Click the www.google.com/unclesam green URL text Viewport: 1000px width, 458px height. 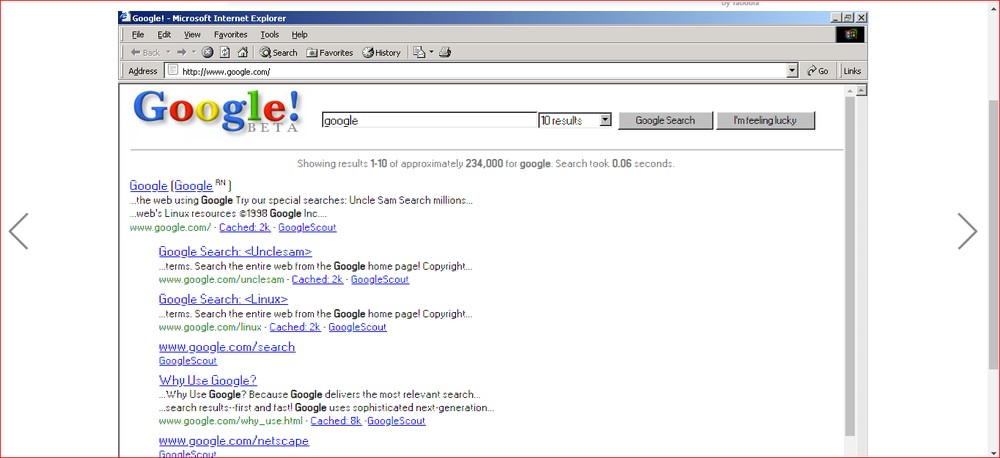click(x=221, y=279)
